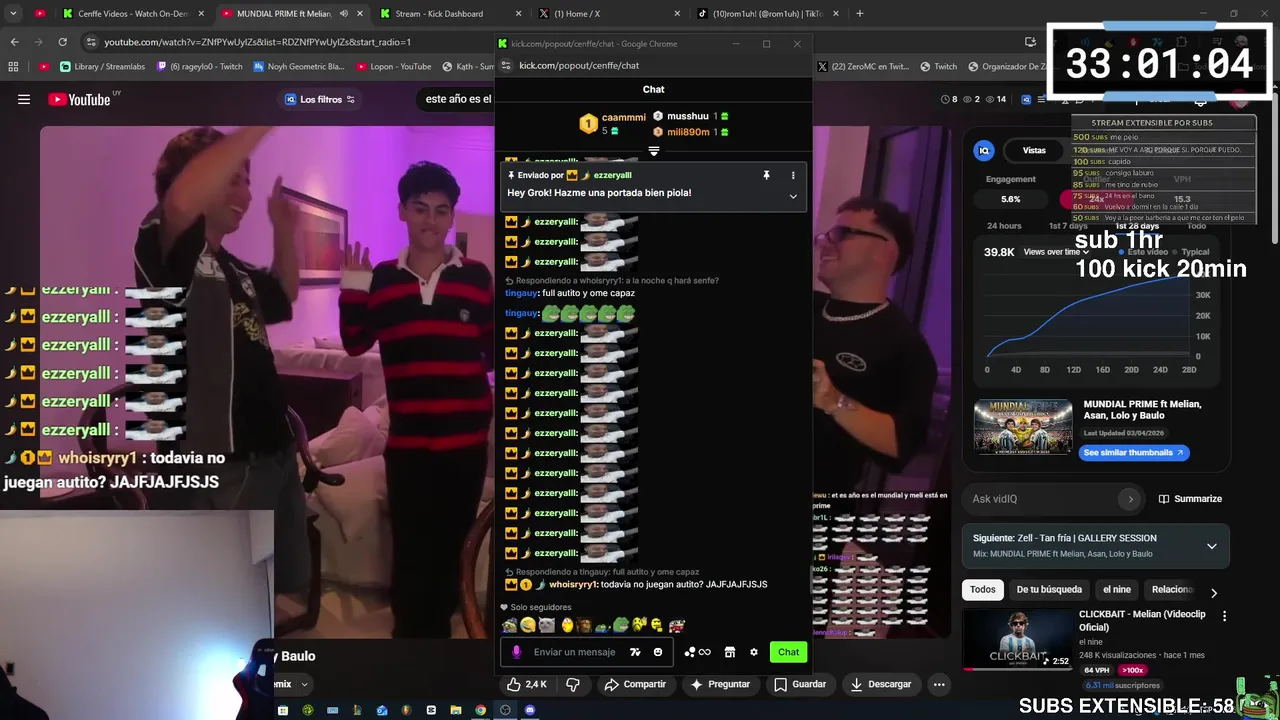The height and width of the screenshot is (720, 1280).
Task: Click the Summarize button
Action: click(1190, 499)
